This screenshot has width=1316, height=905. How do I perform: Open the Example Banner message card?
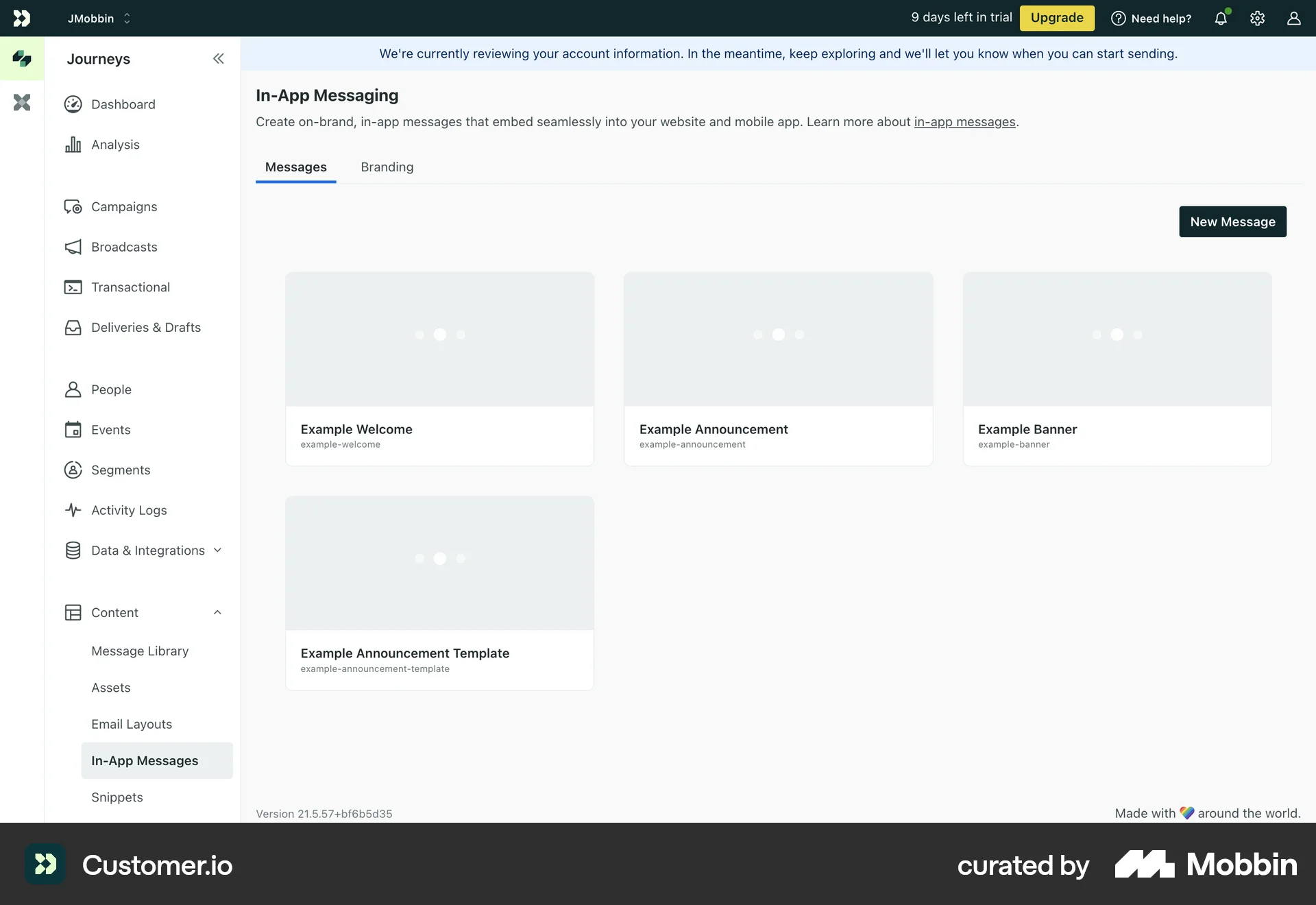pyautogui.click(x=1117, y=368)
